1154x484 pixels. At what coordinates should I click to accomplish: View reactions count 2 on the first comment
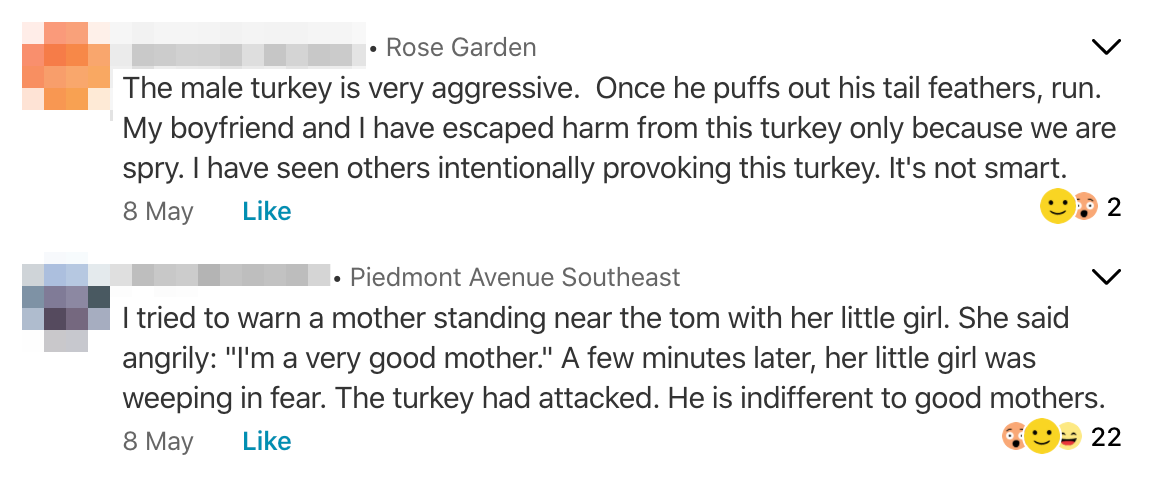[x=1114, y=207]
